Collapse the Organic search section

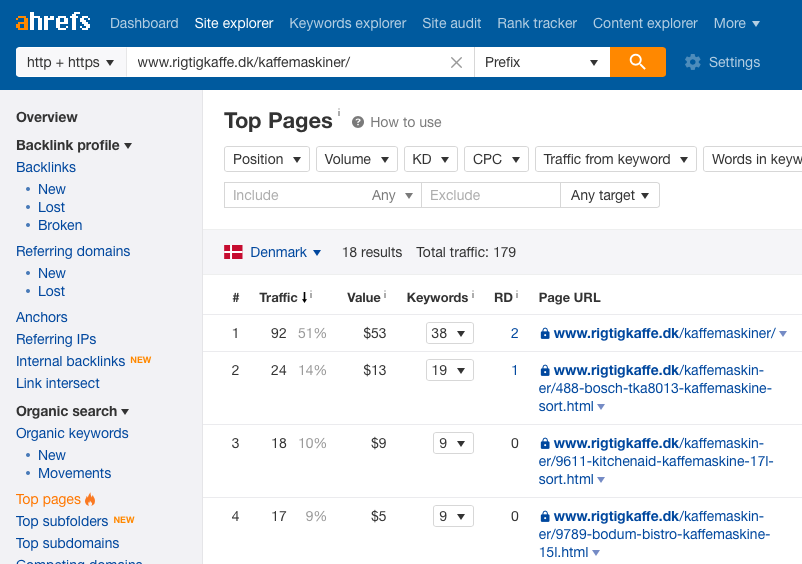tap(72, 411)
